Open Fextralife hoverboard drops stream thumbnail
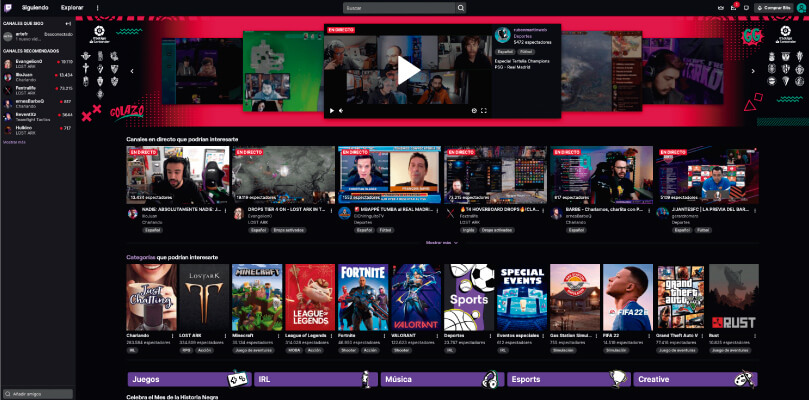Viewport: 809px width, 400px height. [x=495, y=174]
